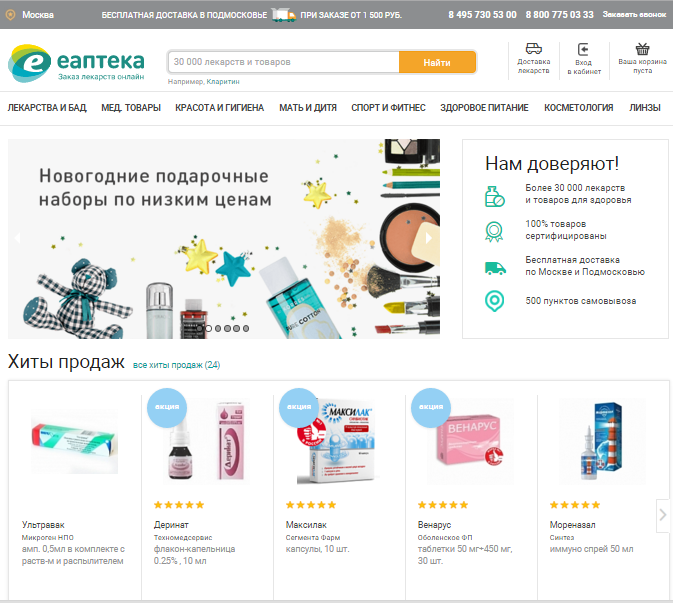Select the white active banner slide dot
673x603 pixels.
pyautogui.click(x=209, y=328)
